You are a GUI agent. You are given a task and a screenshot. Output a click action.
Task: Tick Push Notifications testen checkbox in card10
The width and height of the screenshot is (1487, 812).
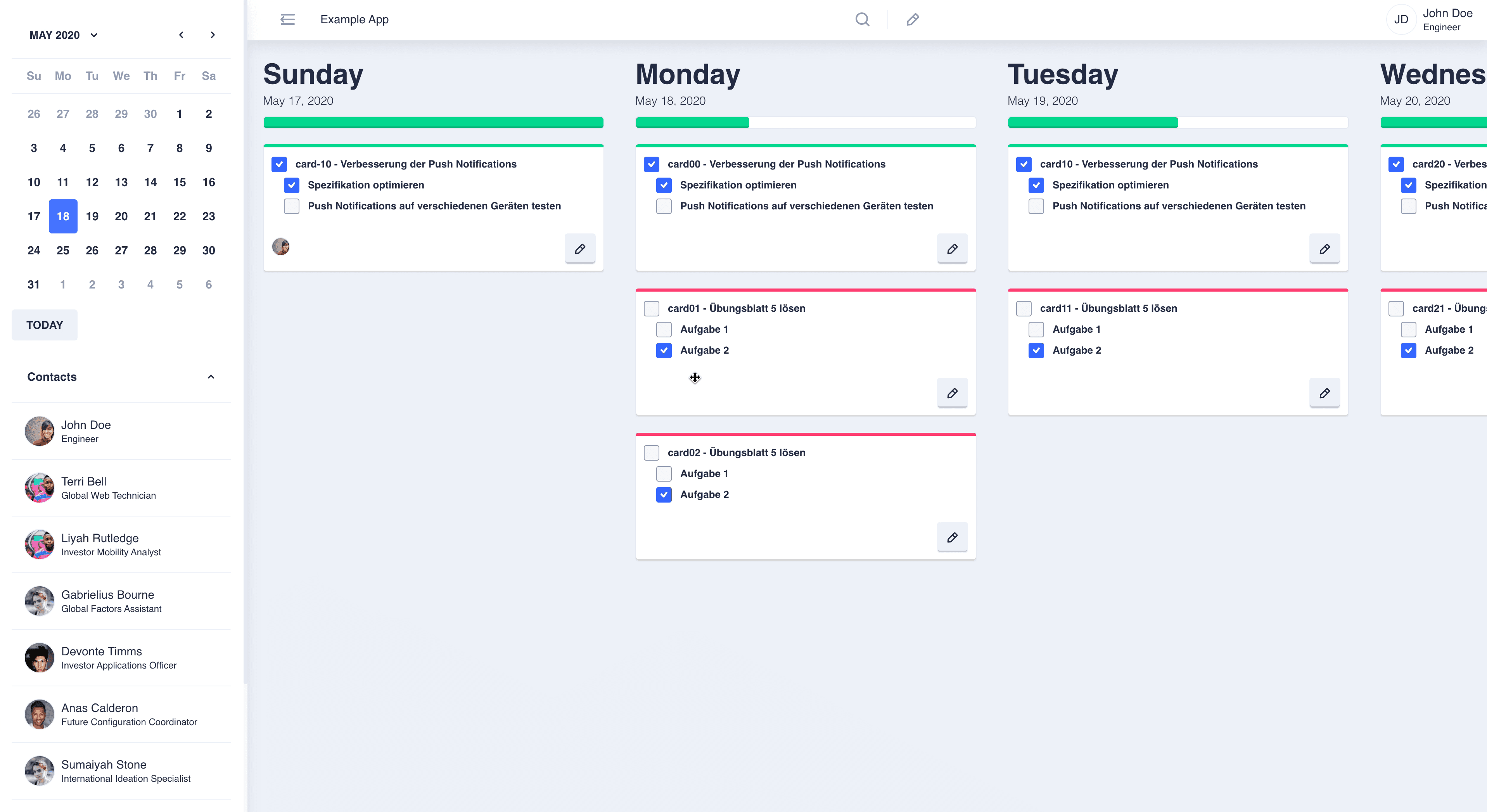1036,206
